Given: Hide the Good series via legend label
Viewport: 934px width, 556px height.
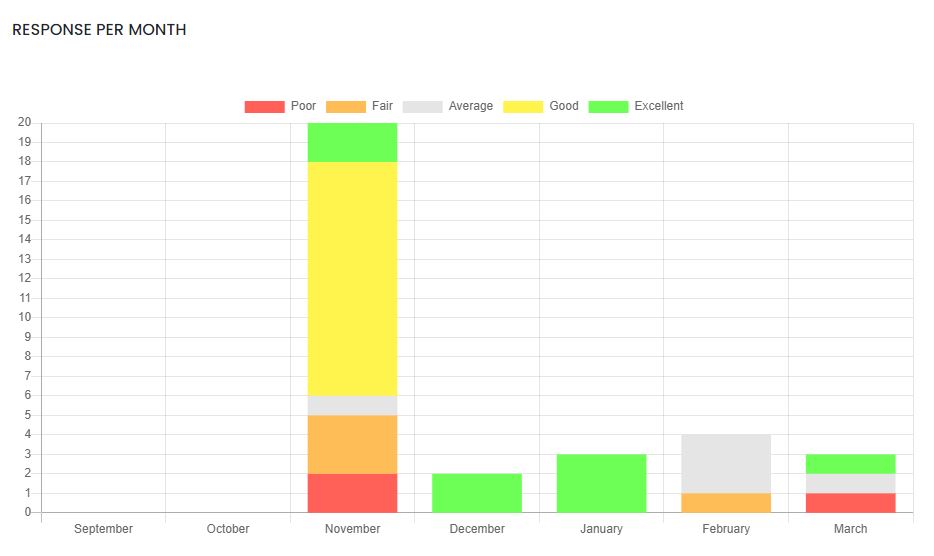Looking at the screenshot, I should click(564, 106).
